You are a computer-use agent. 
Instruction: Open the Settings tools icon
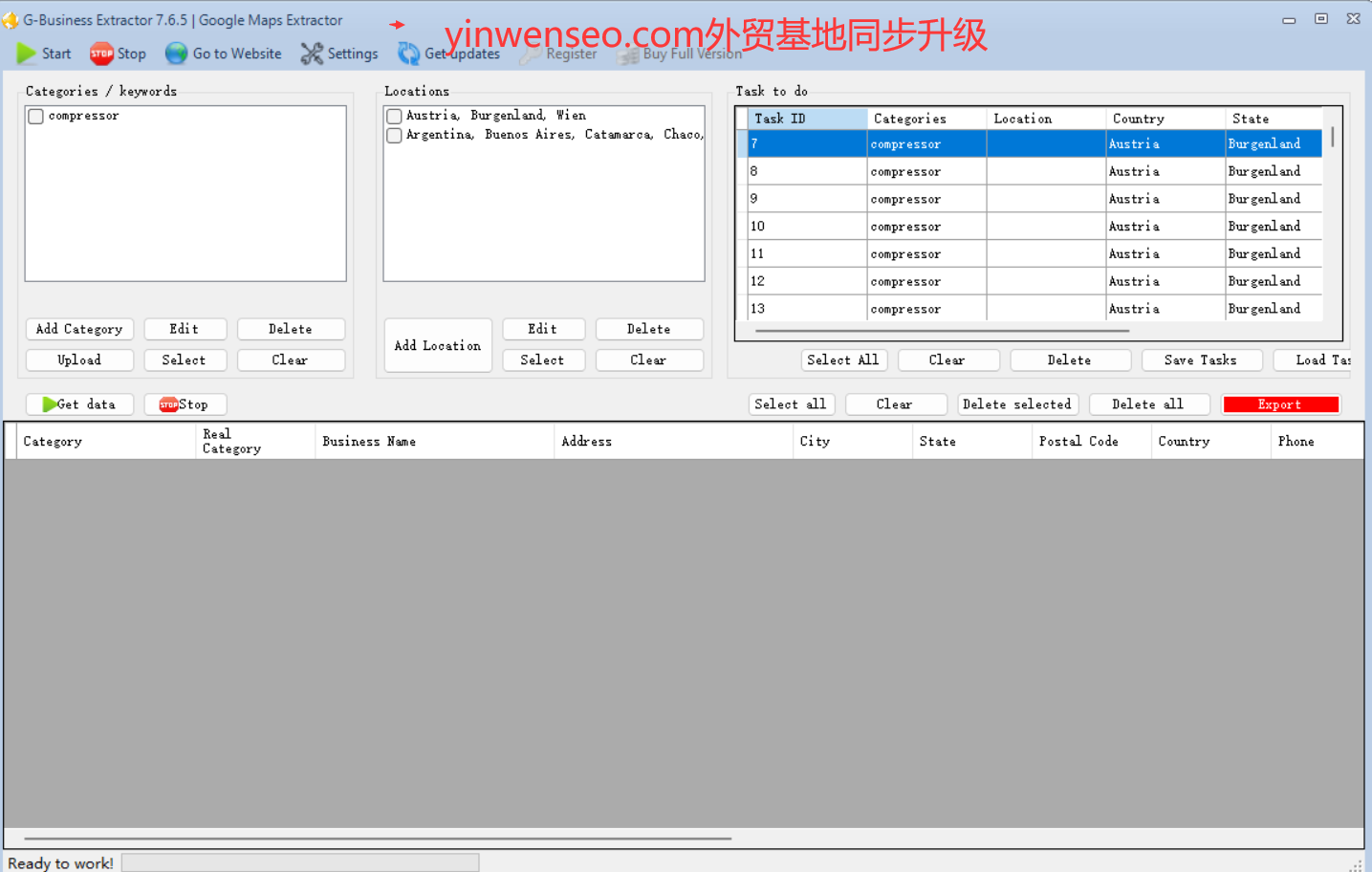pos(312,54)
